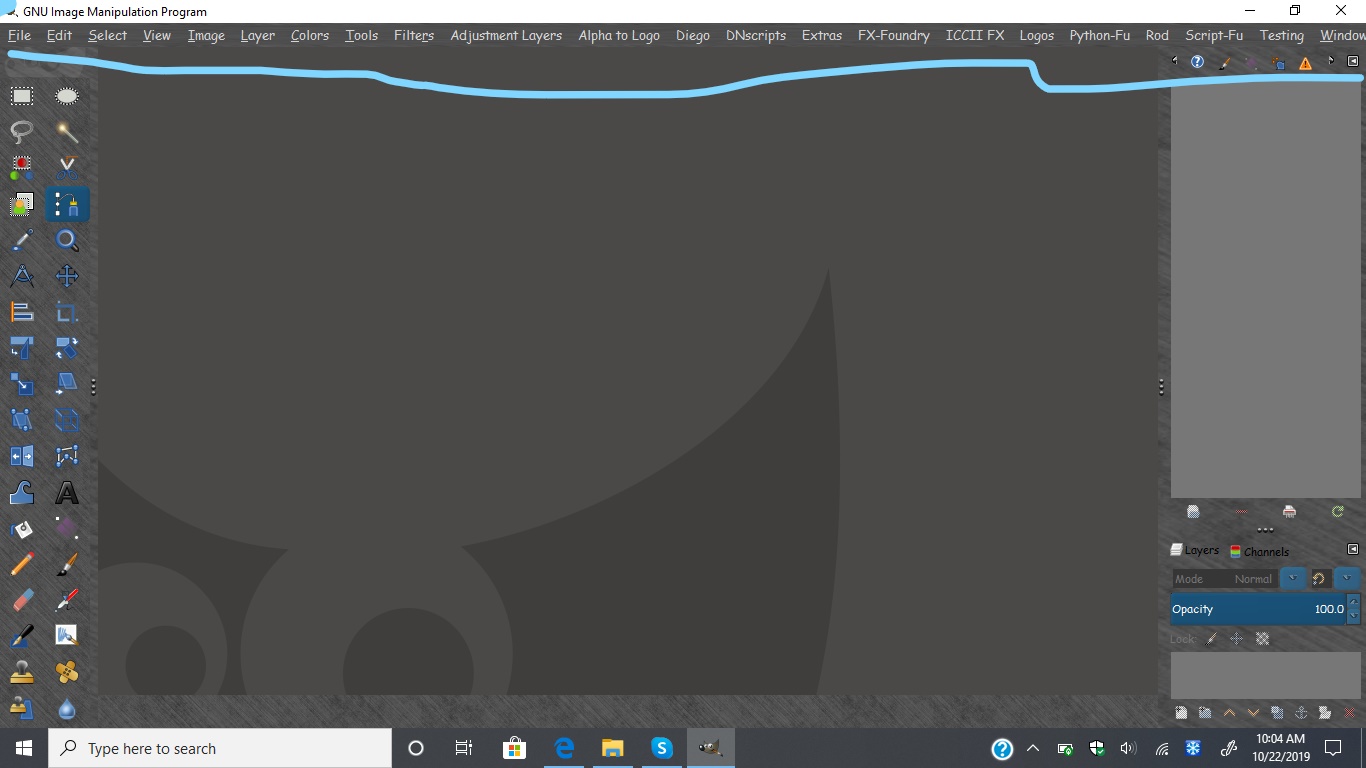Activate the Clone stamp tool
Viewport: 1366px width, 768px height.
click(x=22, y=672)
